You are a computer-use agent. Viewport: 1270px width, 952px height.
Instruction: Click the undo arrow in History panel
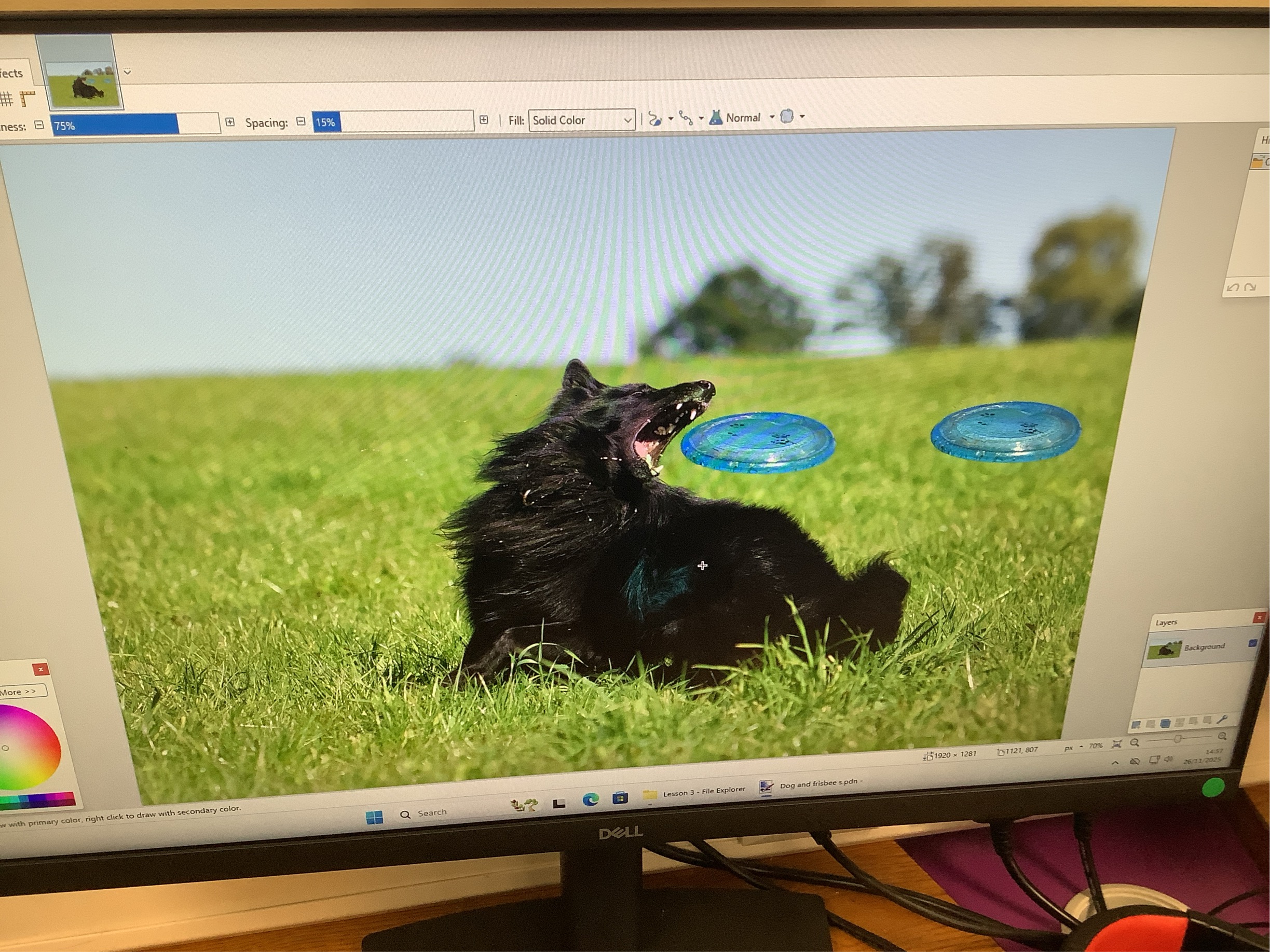click(x=1232, y=287)
